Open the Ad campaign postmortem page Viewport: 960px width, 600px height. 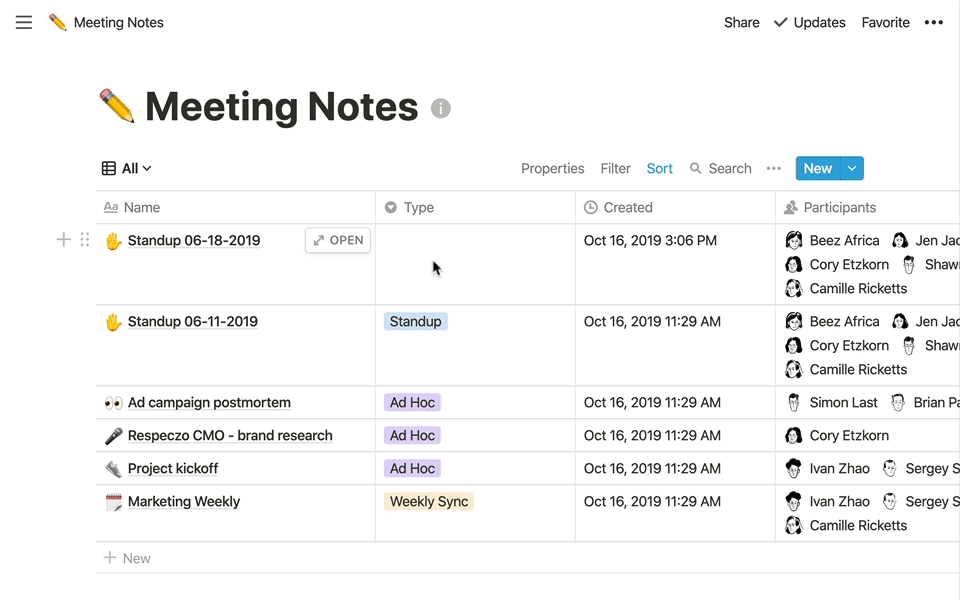(209, 403)
